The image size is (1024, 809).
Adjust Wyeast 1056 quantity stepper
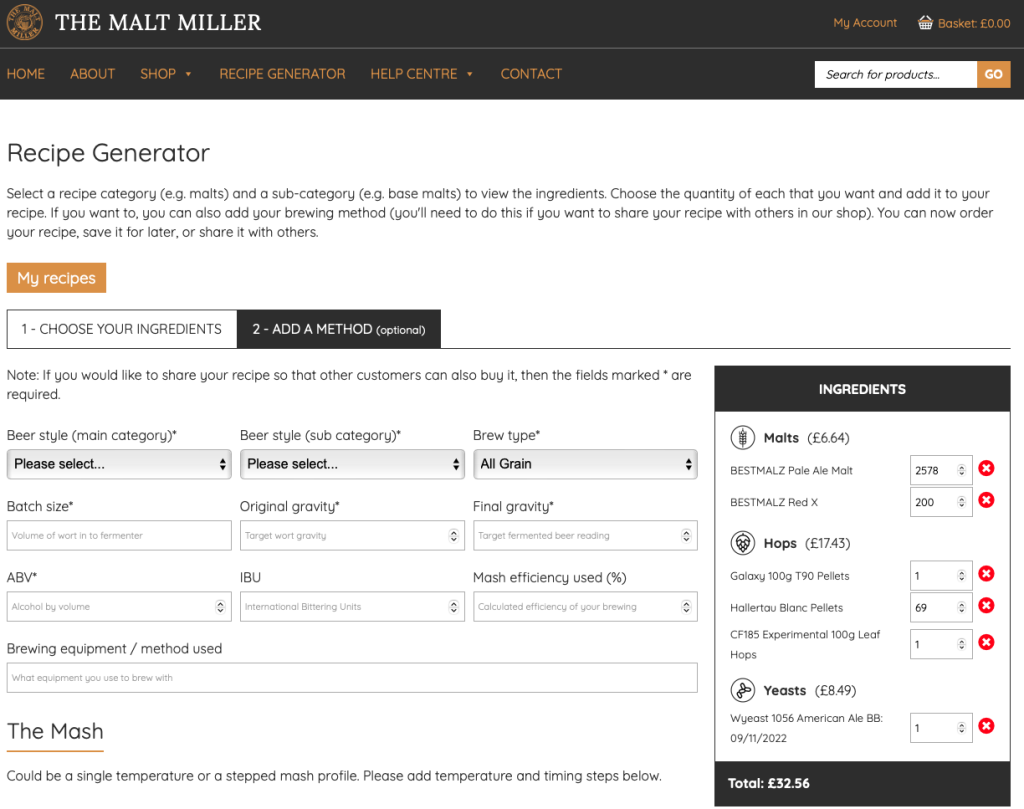pyautogui.click(x=961, y=728)
